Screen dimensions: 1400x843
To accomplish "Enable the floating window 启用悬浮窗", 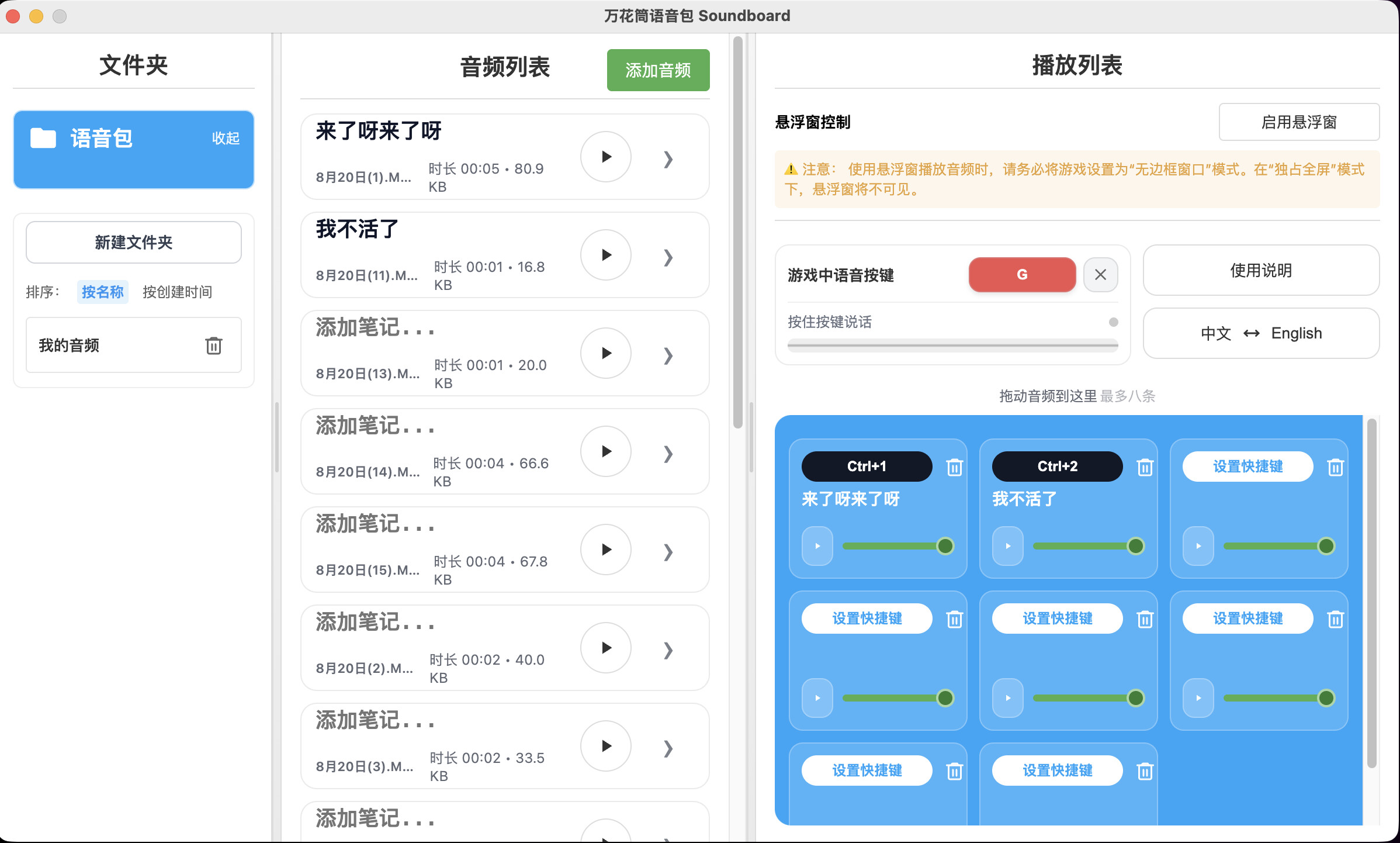I will tap(1299, 122).
